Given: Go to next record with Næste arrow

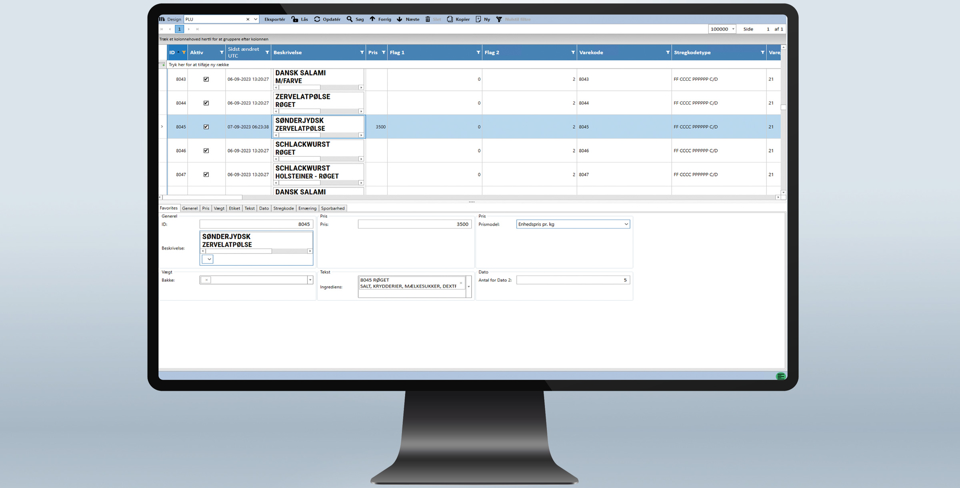Looking at the screenshot, I should [400, 19].
